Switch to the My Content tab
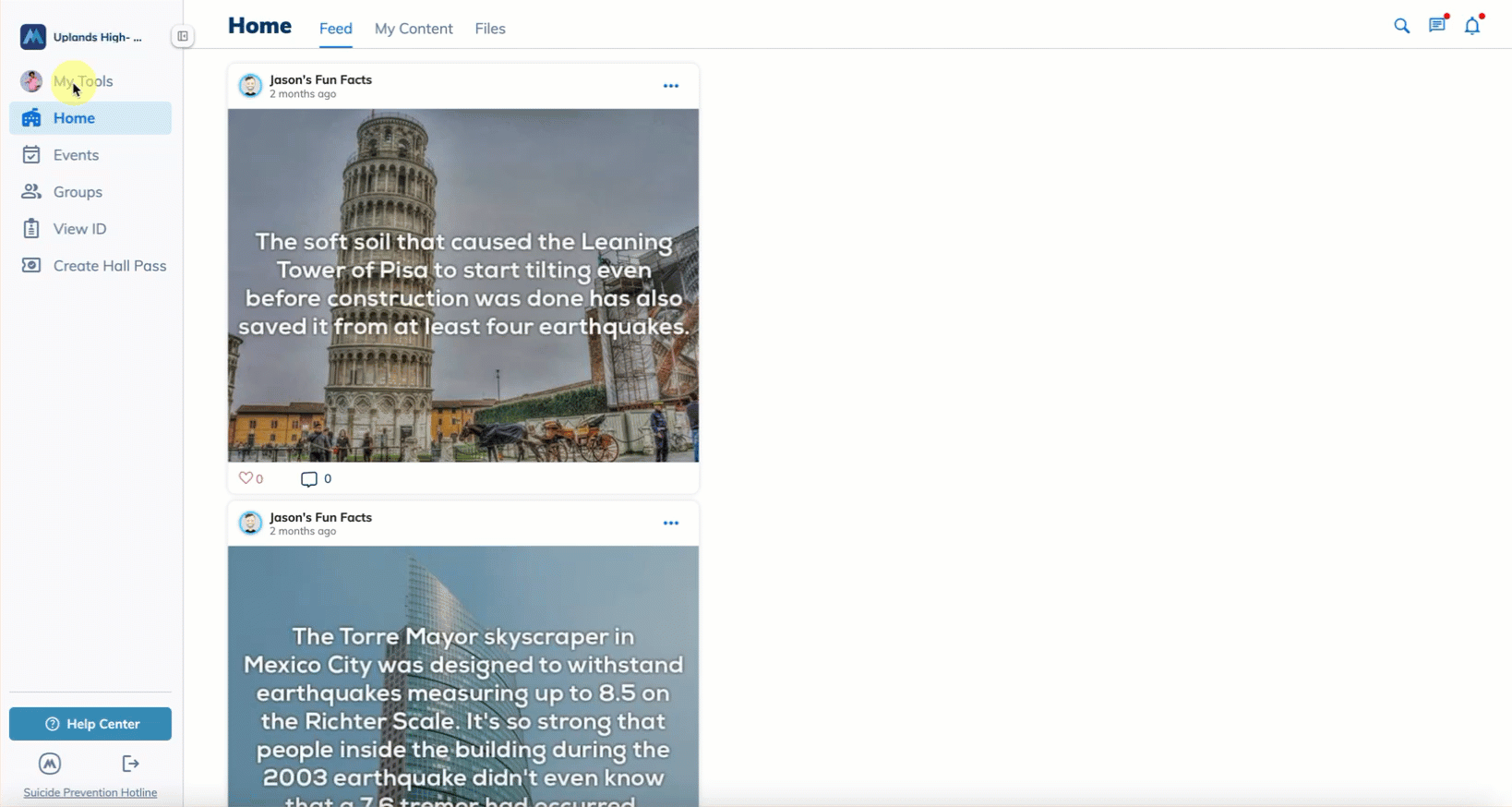Image resolution: width=1512 pixels, height=807 pixels. tap(414, 29)
